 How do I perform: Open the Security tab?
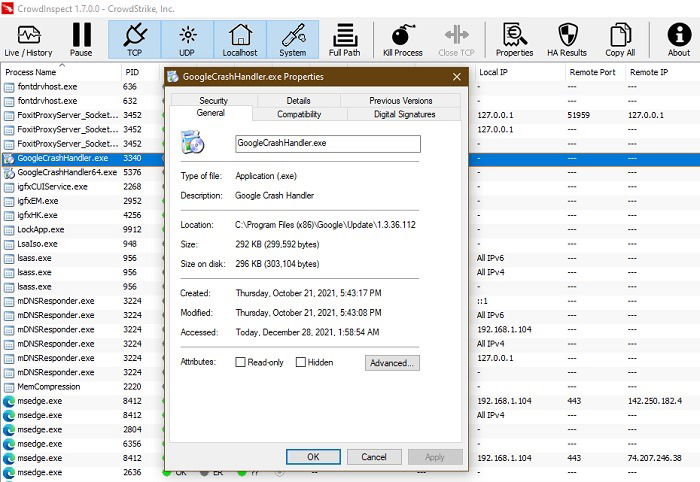click(x=213, y=100)
